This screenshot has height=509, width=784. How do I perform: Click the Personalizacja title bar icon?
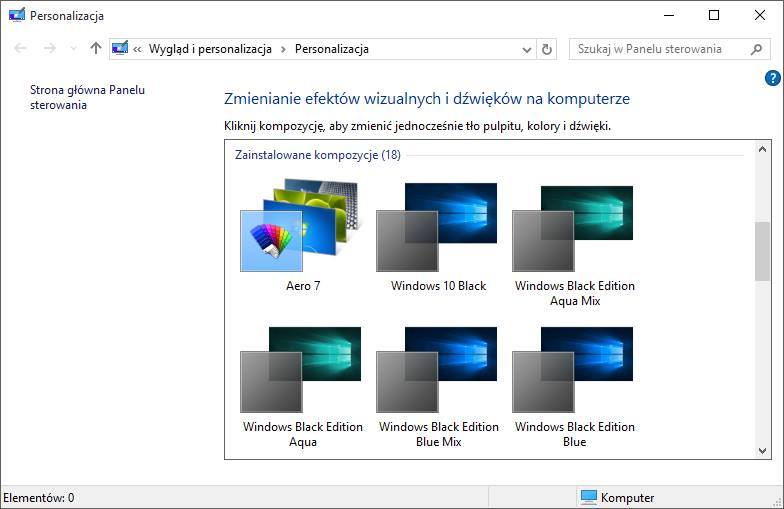(16, 16)
